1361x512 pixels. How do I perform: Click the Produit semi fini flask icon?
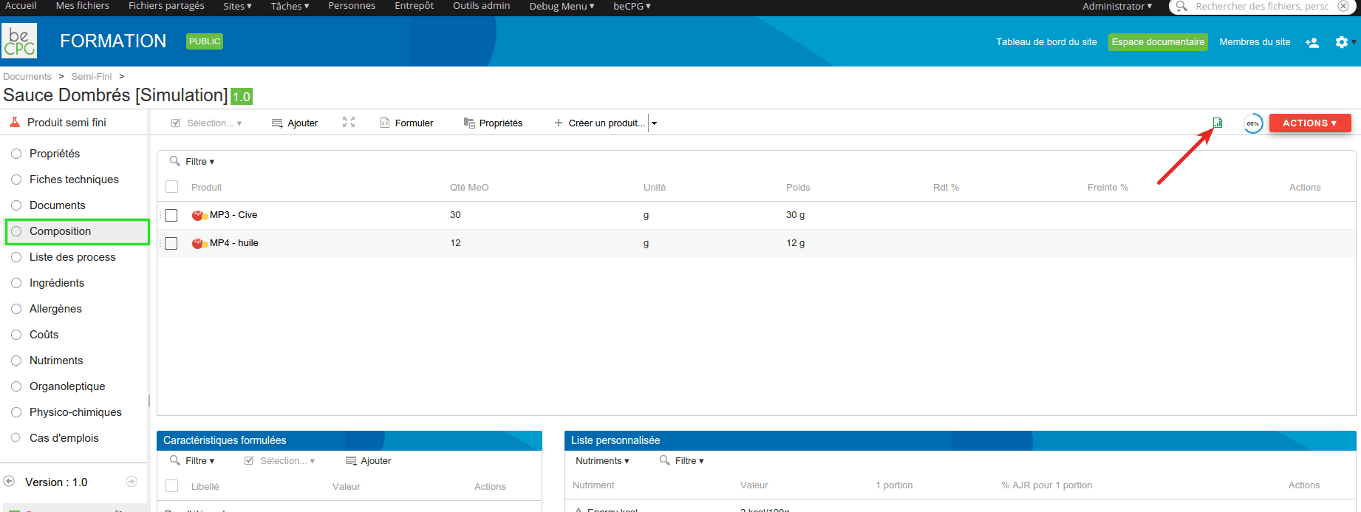[x=14, y=122]
